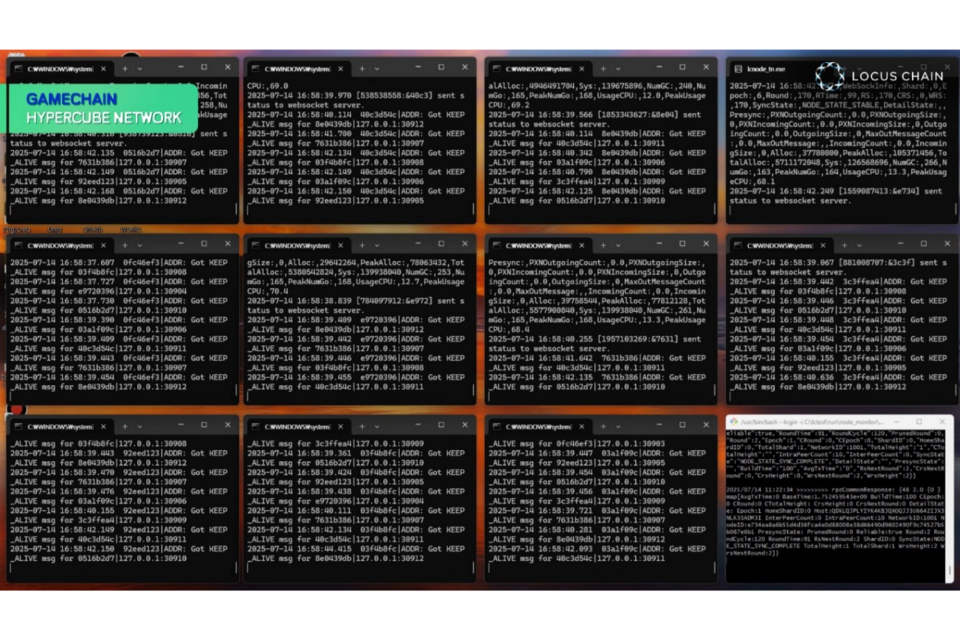This screenshot has height=640, width=960.
Task: Focus the white bash terminal output area
Action: (x=838, y=510)
